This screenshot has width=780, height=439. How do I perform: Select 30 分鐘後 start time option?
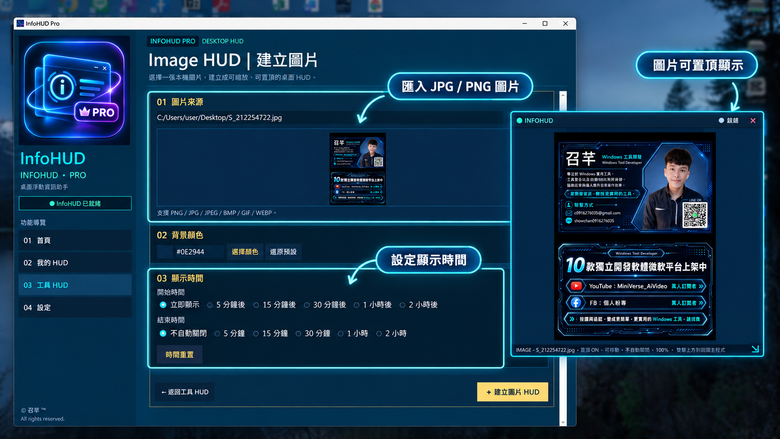coord(325,305)
